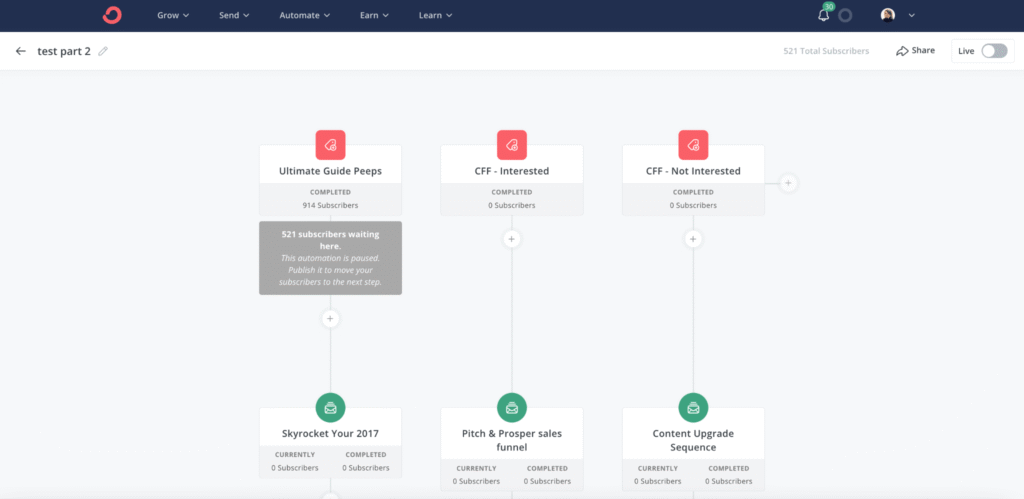Add step with plus below CFF - Interested
This screenshot has height=499, width=1024.
pos(511,239)
